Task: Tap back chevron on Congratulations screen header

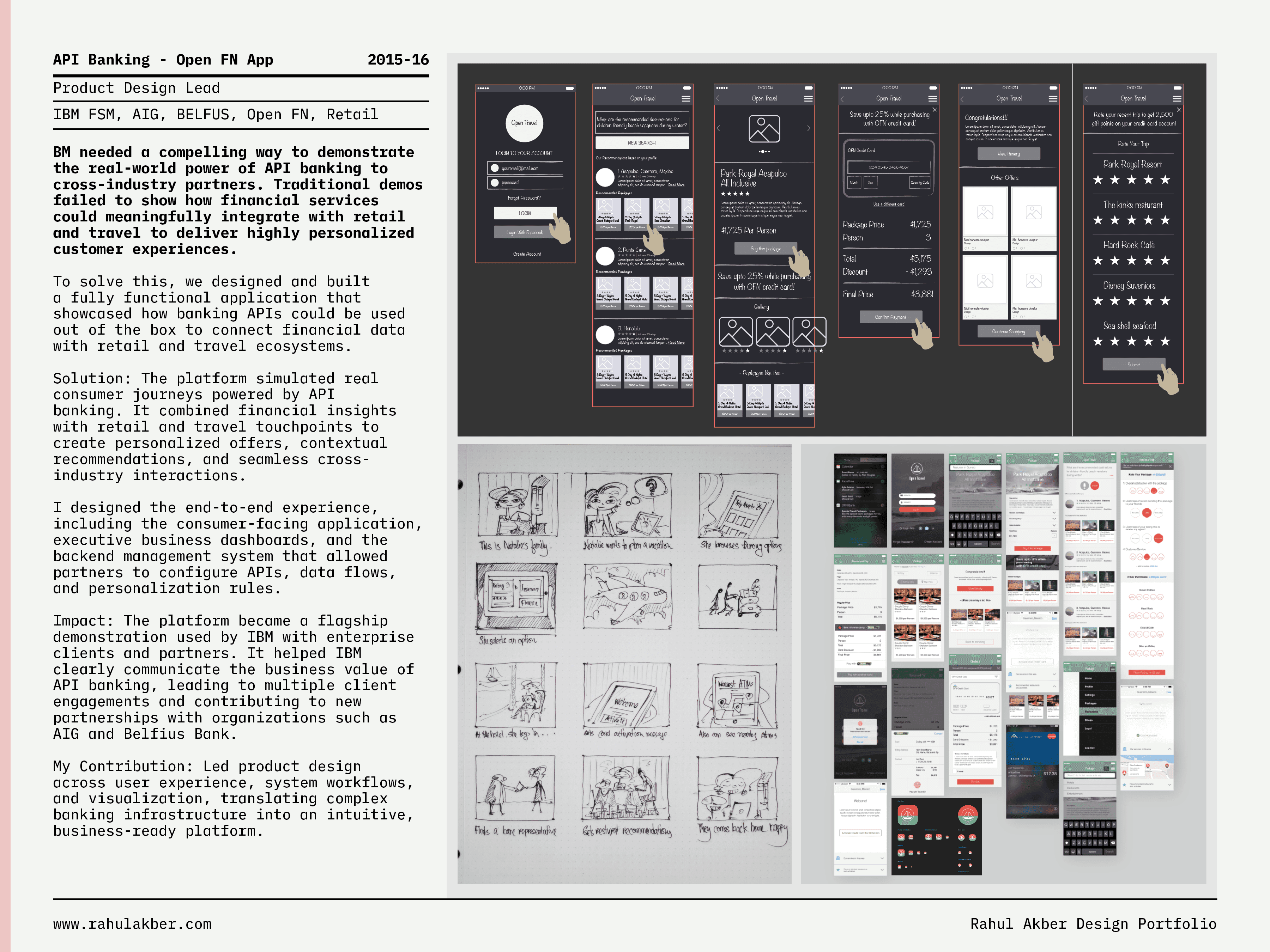Action: [963, 99]
